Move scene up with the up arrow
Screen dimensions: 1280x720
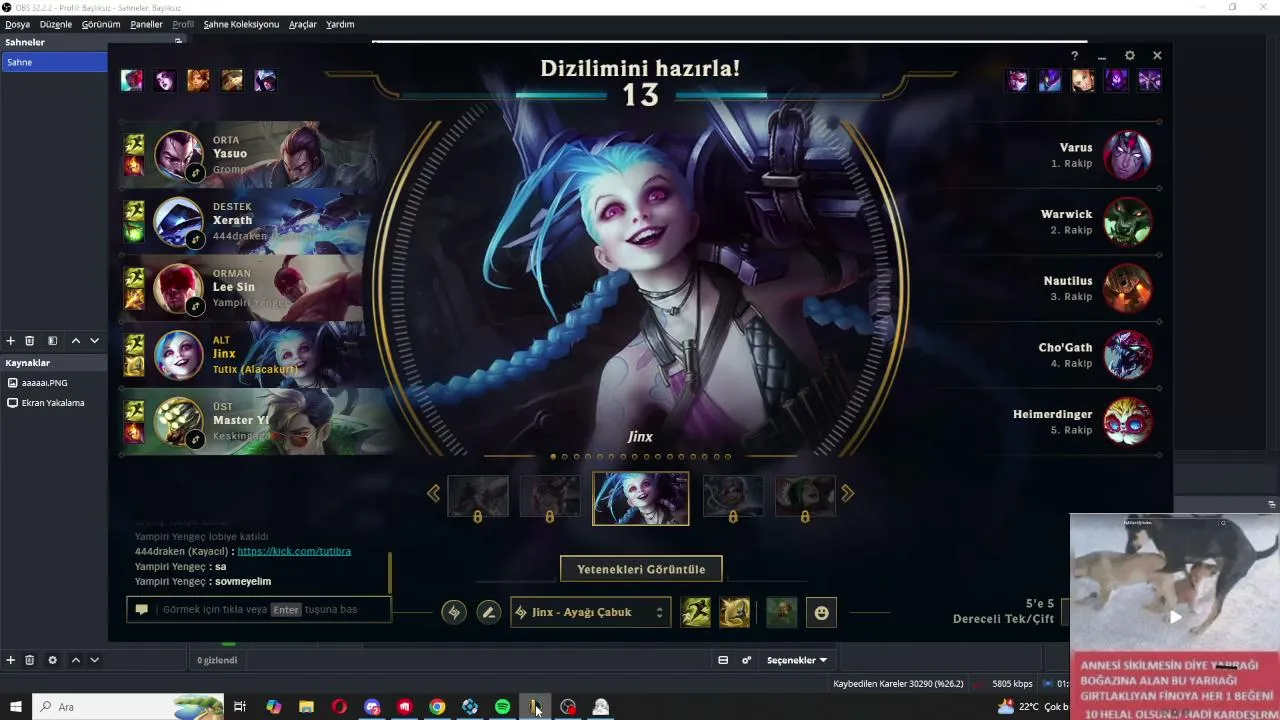[75, 341]
